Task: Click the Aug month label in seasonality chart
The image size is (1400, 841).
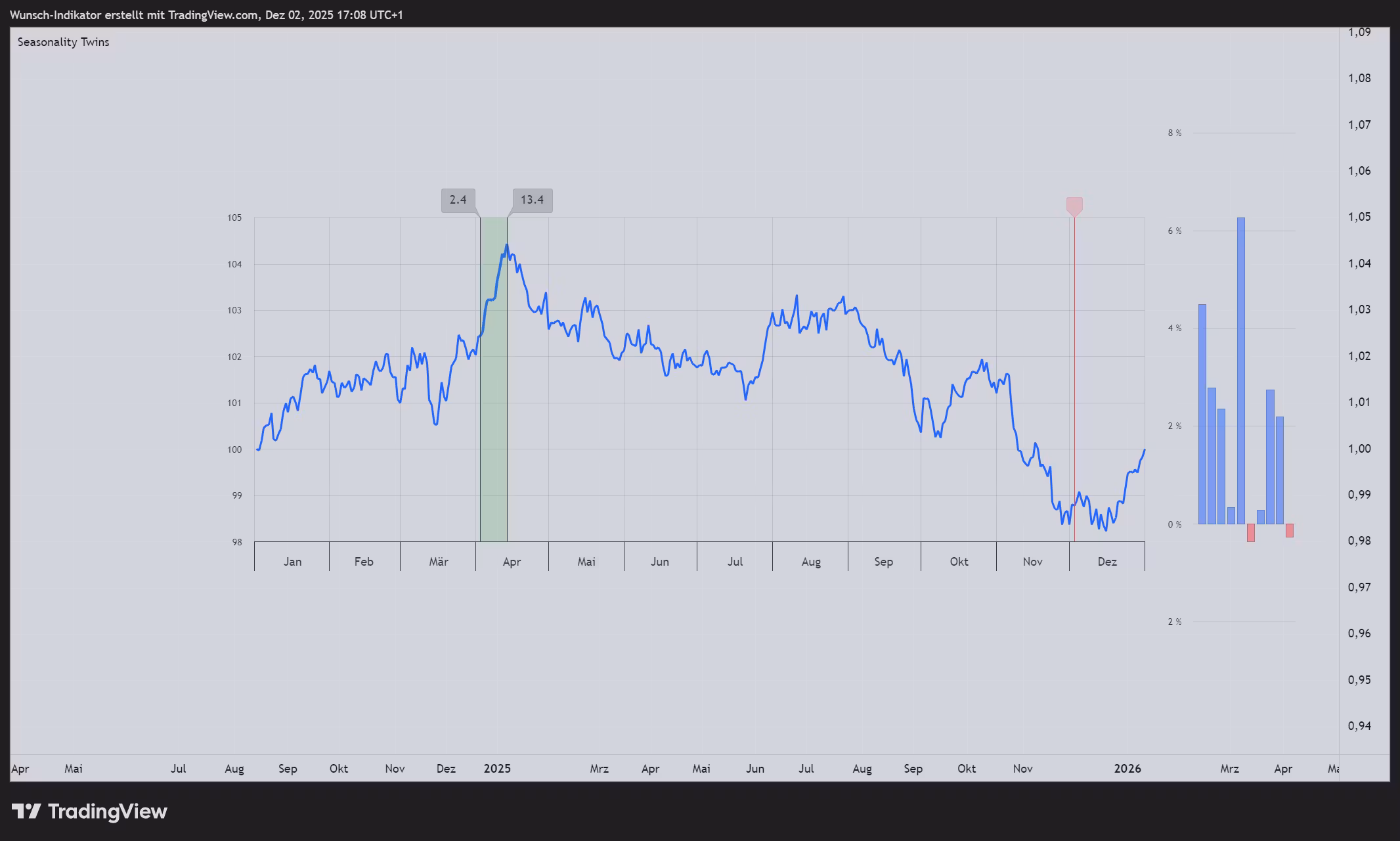Action: tap(811, 562)
